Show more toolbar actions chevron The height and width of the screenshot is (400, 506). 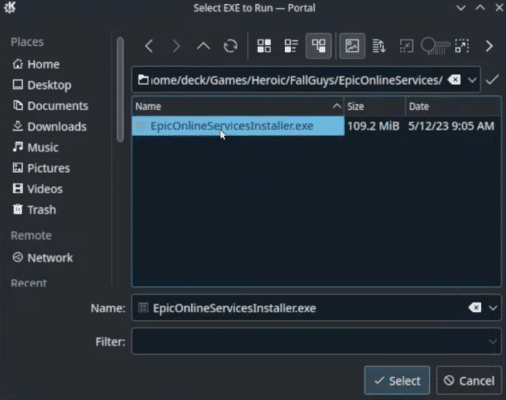489,46
